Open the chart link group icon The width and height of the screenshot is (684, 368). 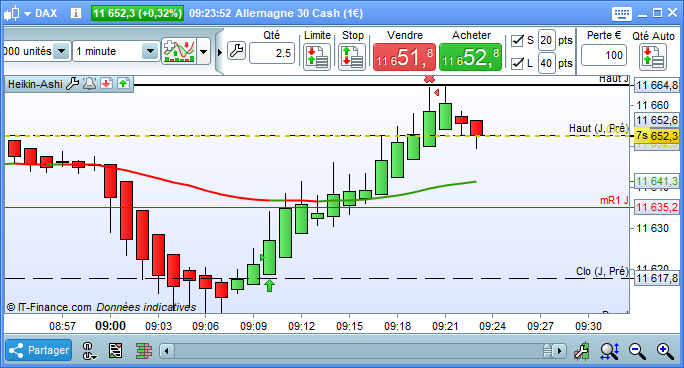89,351
